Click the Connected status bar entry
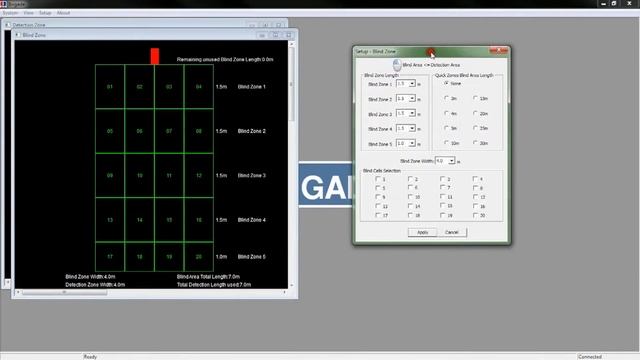 590,356
